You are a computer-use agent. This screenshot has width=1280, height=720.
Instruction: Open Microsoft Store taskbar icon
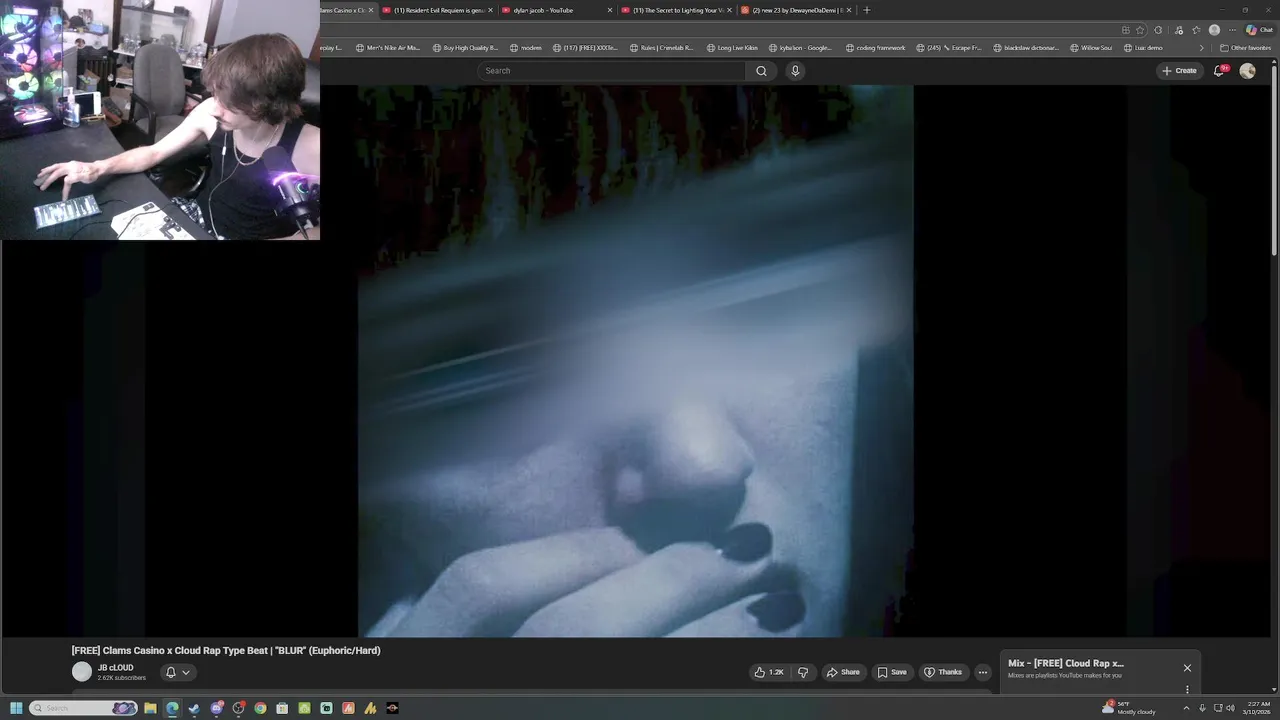click(x=282, y=708)
